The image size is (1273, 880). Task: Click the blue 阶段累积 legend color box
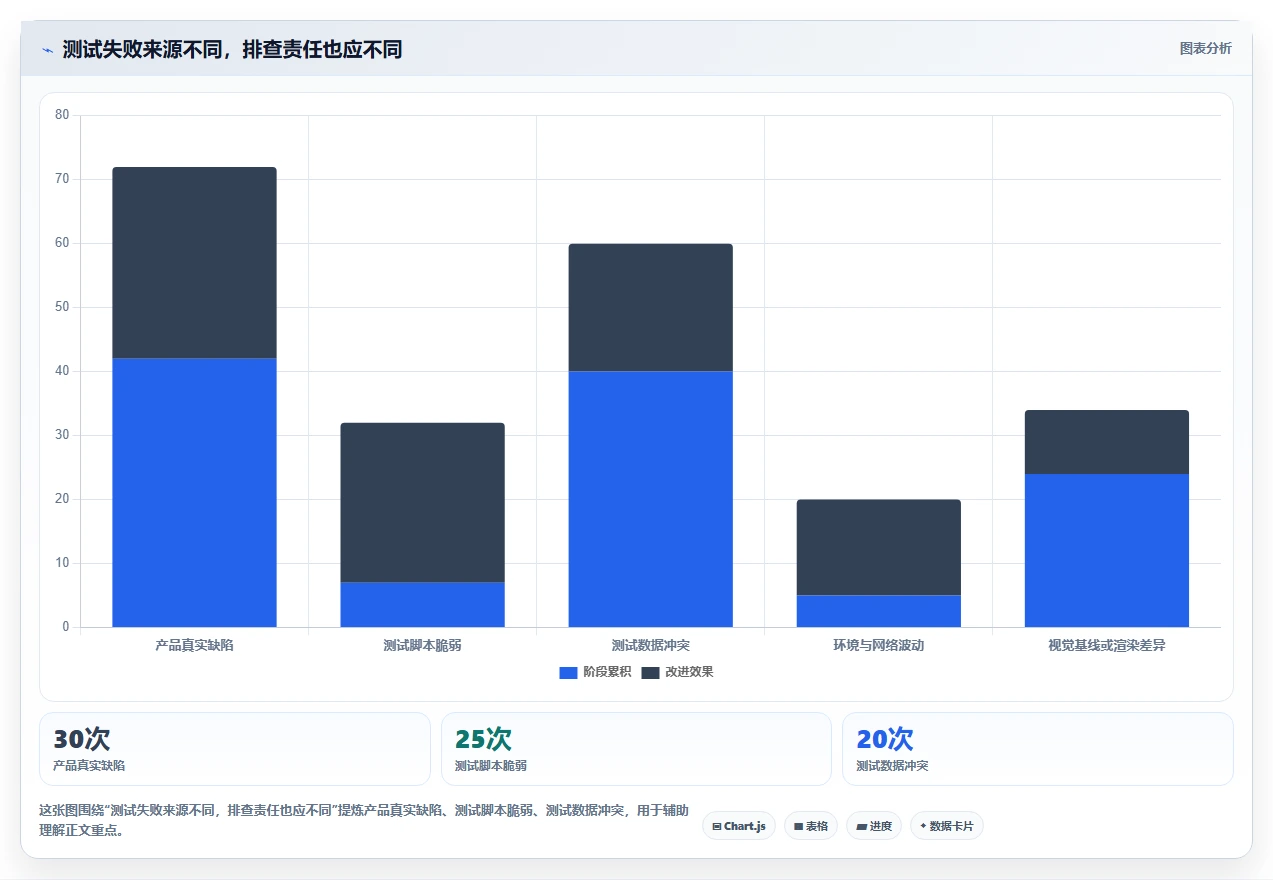coord(569,672)
